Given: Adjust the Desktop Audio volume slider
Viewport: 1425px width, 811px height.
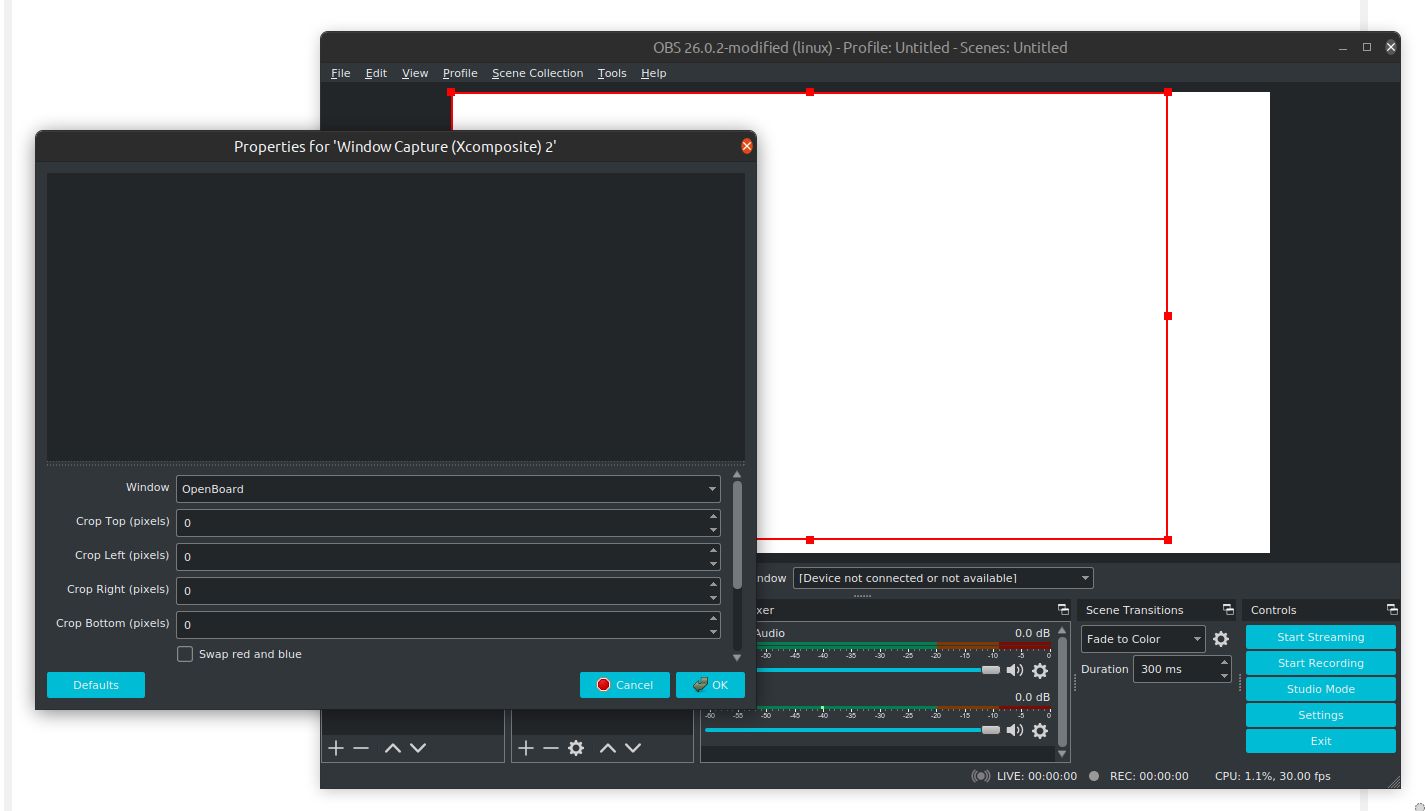Looking at the screenshot, I should [x=990, y=670].
